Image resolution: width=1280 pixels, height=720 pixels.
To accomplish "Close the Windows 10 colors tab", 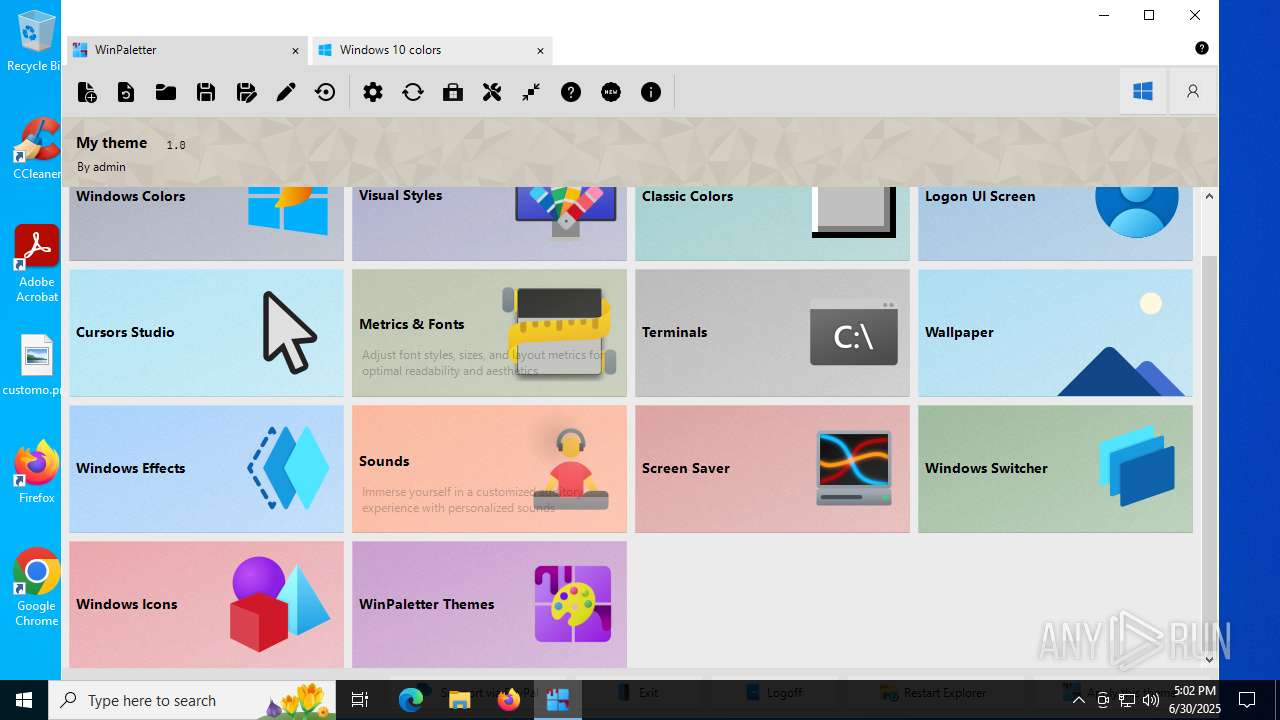I will (540, 50).
